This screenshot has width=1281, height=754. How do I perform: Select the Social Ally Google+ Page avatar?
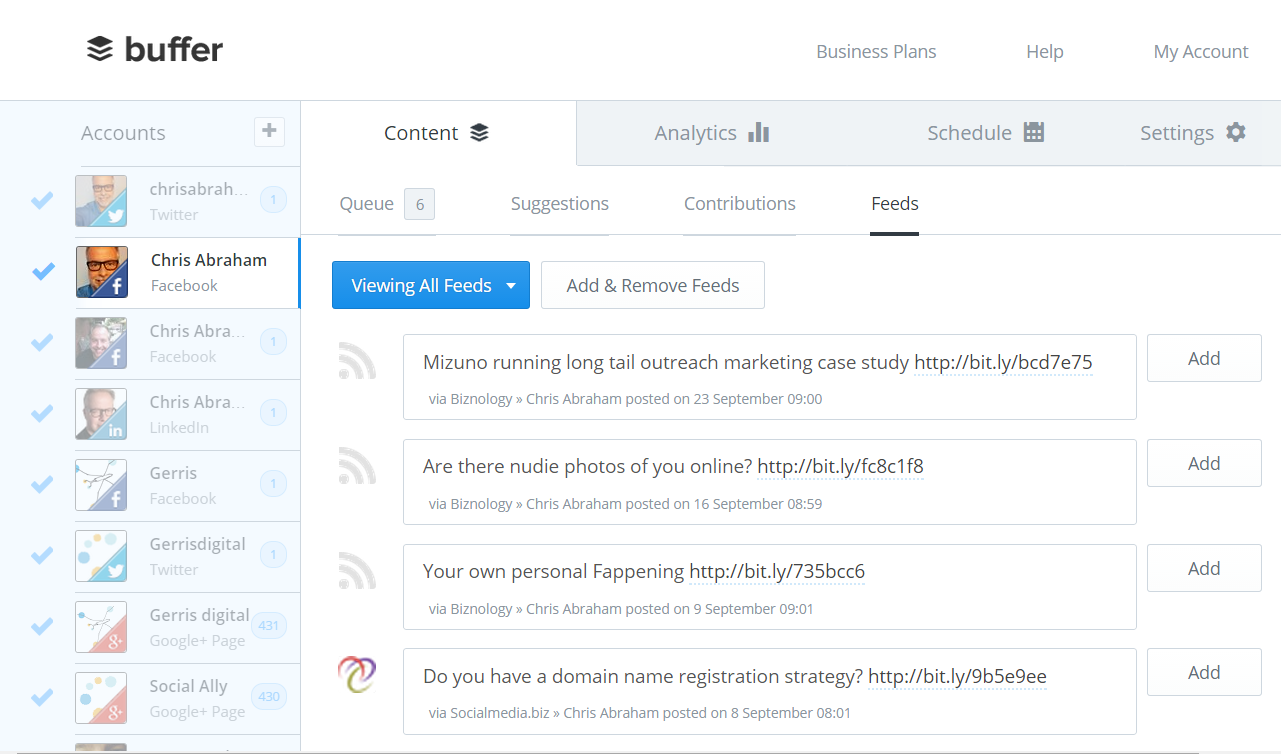point(101,698)
